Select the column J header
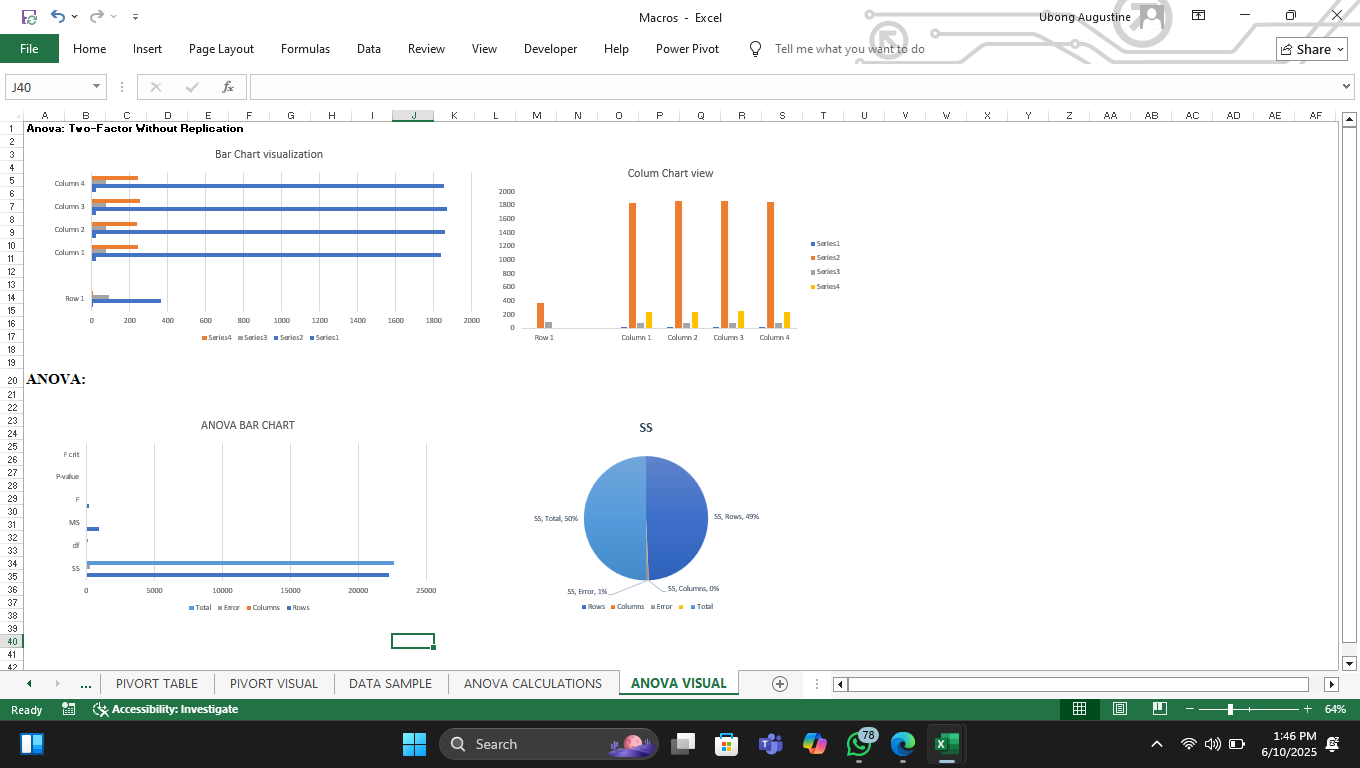This screenshot has width=1360, height=768. click(x=413, y=115)
